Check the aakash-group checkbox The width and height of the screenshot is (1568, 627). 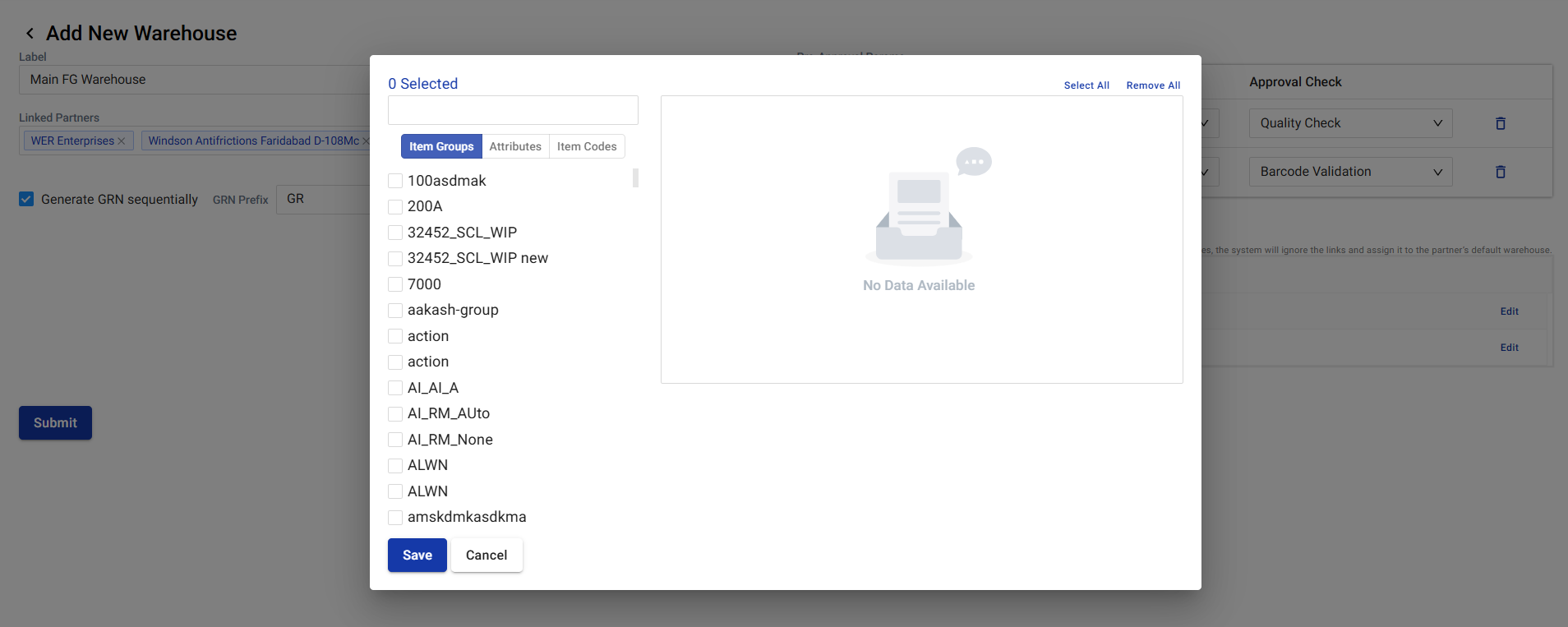tap(395, 311)
